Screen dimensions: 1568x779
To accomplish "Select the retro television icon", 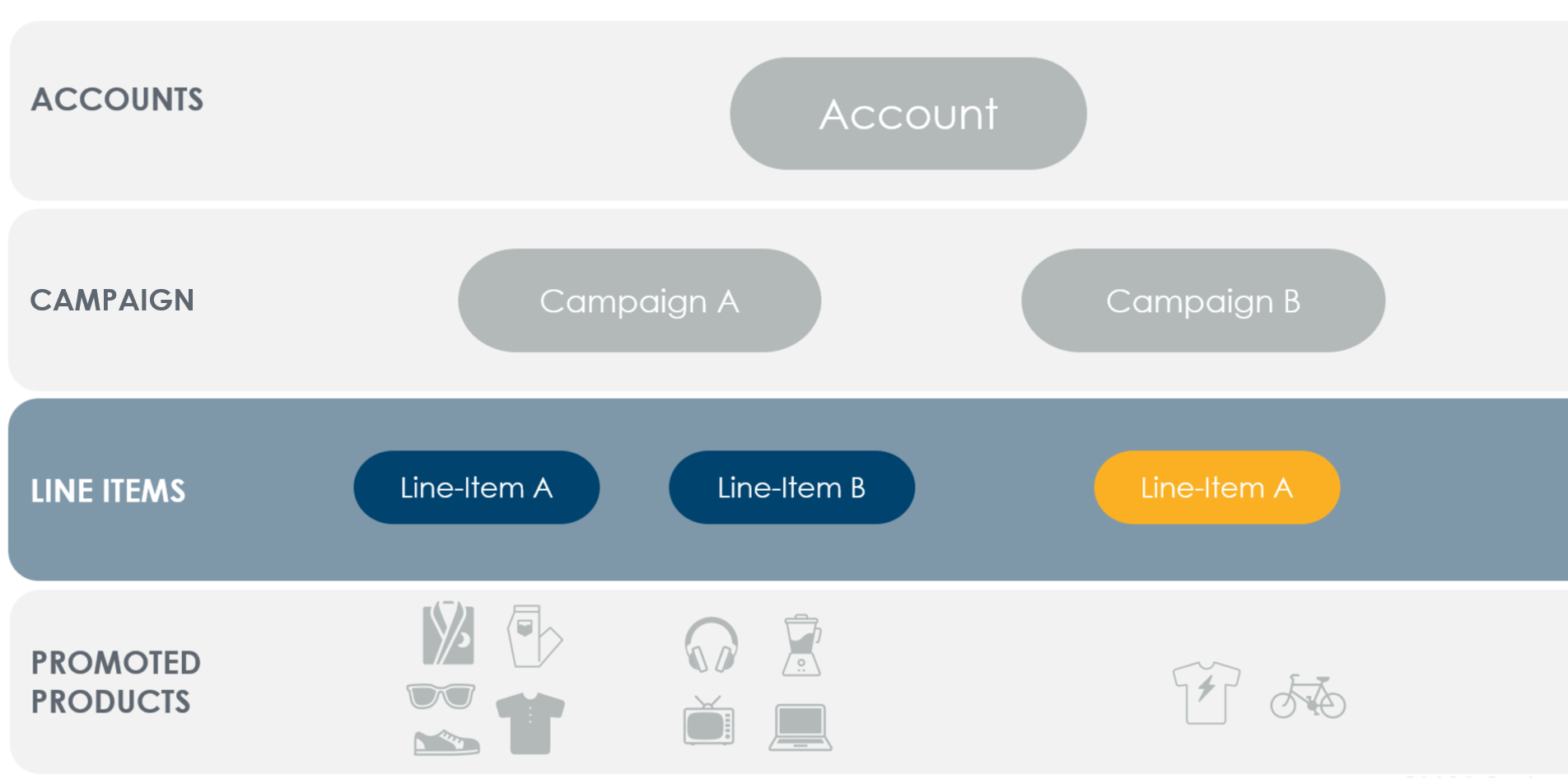I will [708, 721].
